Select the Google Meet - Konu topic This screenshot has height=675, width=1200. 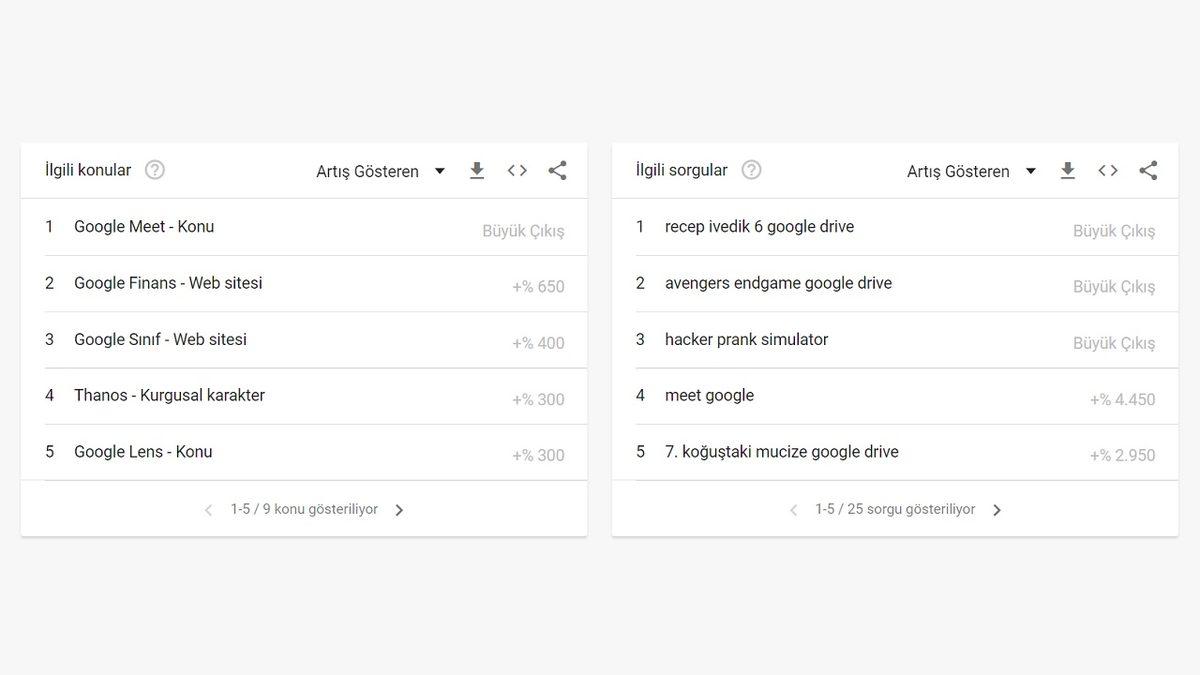[143, 226]
